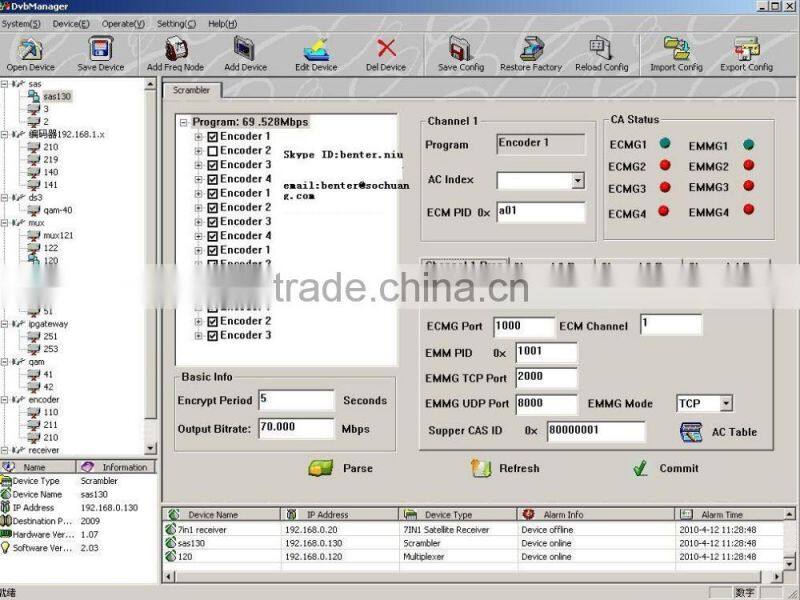Open the AC Table icon
The height and width of the screenshot is (600, 800).
coord(691,432)
